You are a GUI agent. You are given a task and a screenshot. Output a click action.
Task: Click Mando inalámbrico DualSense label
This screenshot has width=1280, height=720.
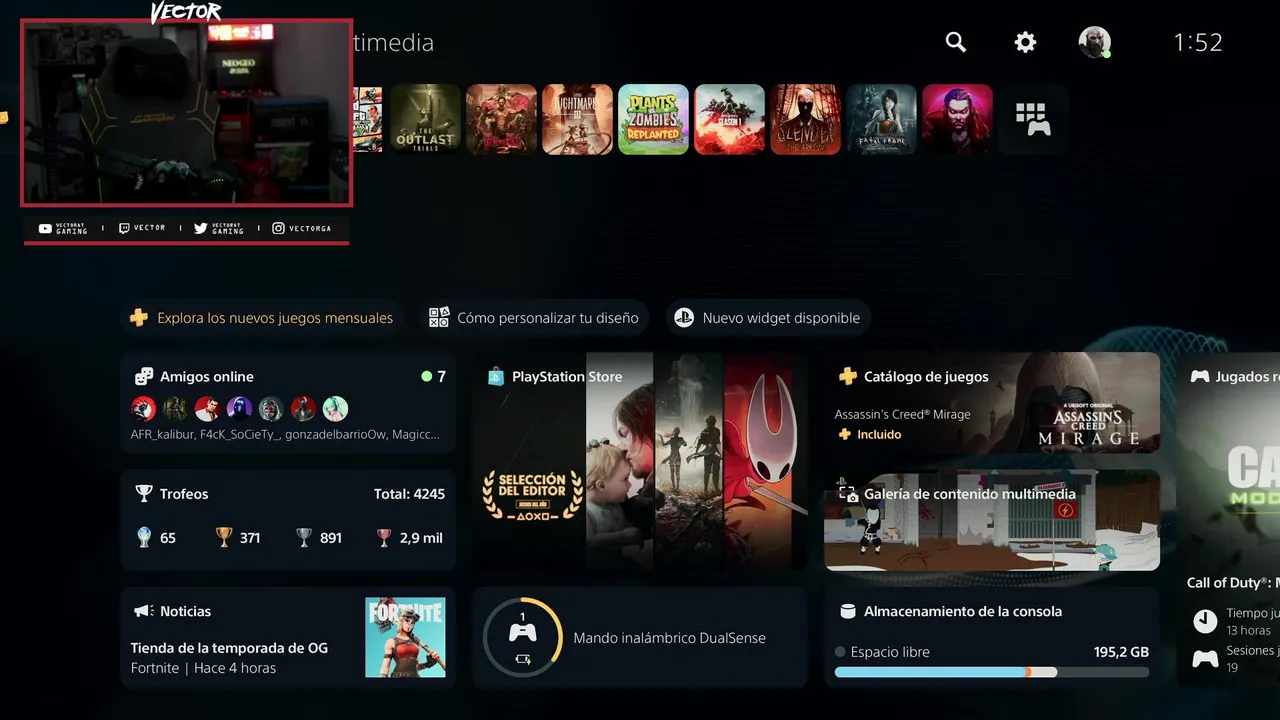pyautogui.click(x=669, y=638)
